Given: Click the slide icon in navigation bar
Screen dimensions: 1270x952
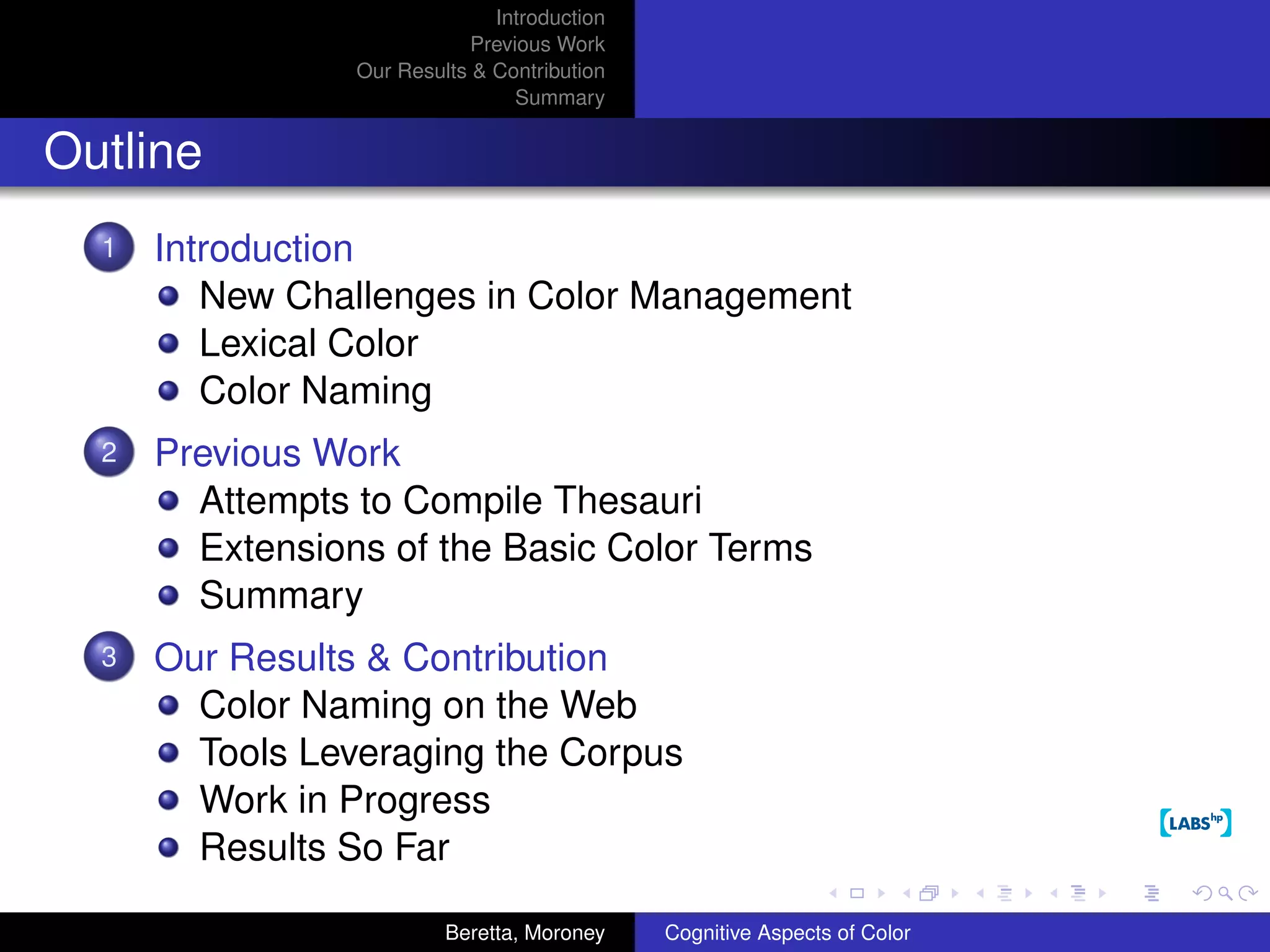Looking at the screenshot, I should [857, 893].
